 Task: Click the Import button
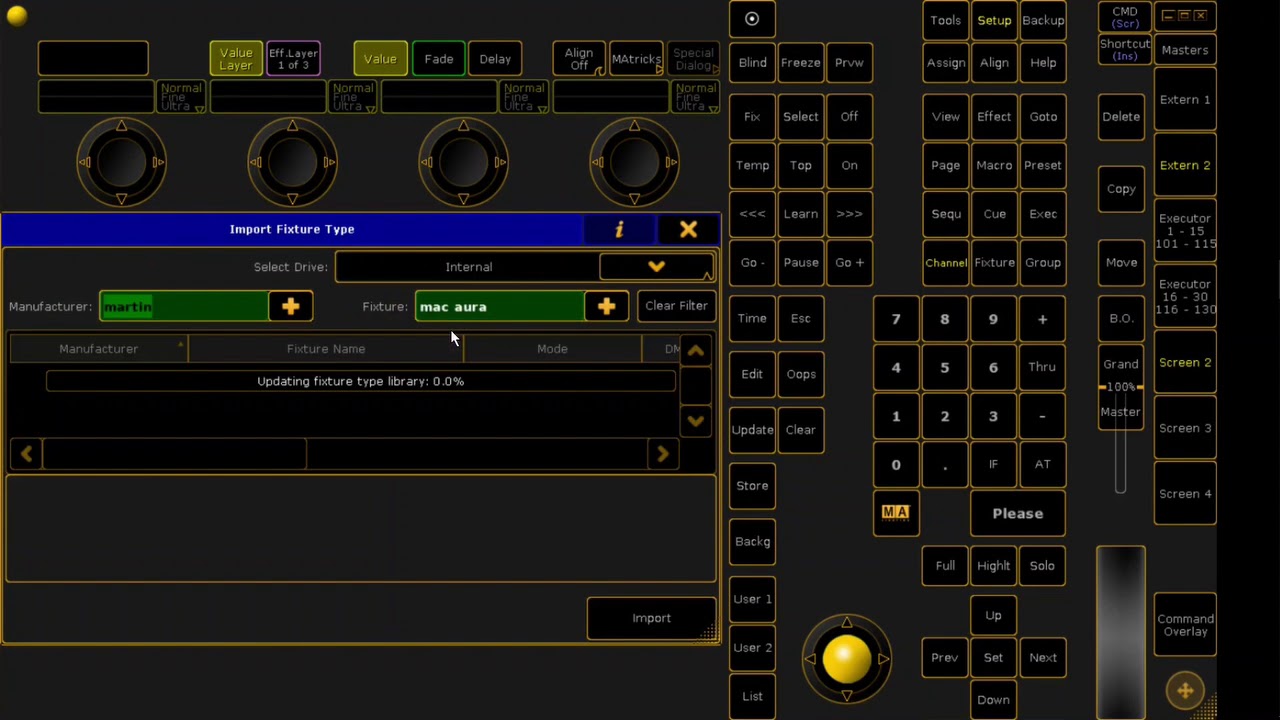(x=651, y=619)
